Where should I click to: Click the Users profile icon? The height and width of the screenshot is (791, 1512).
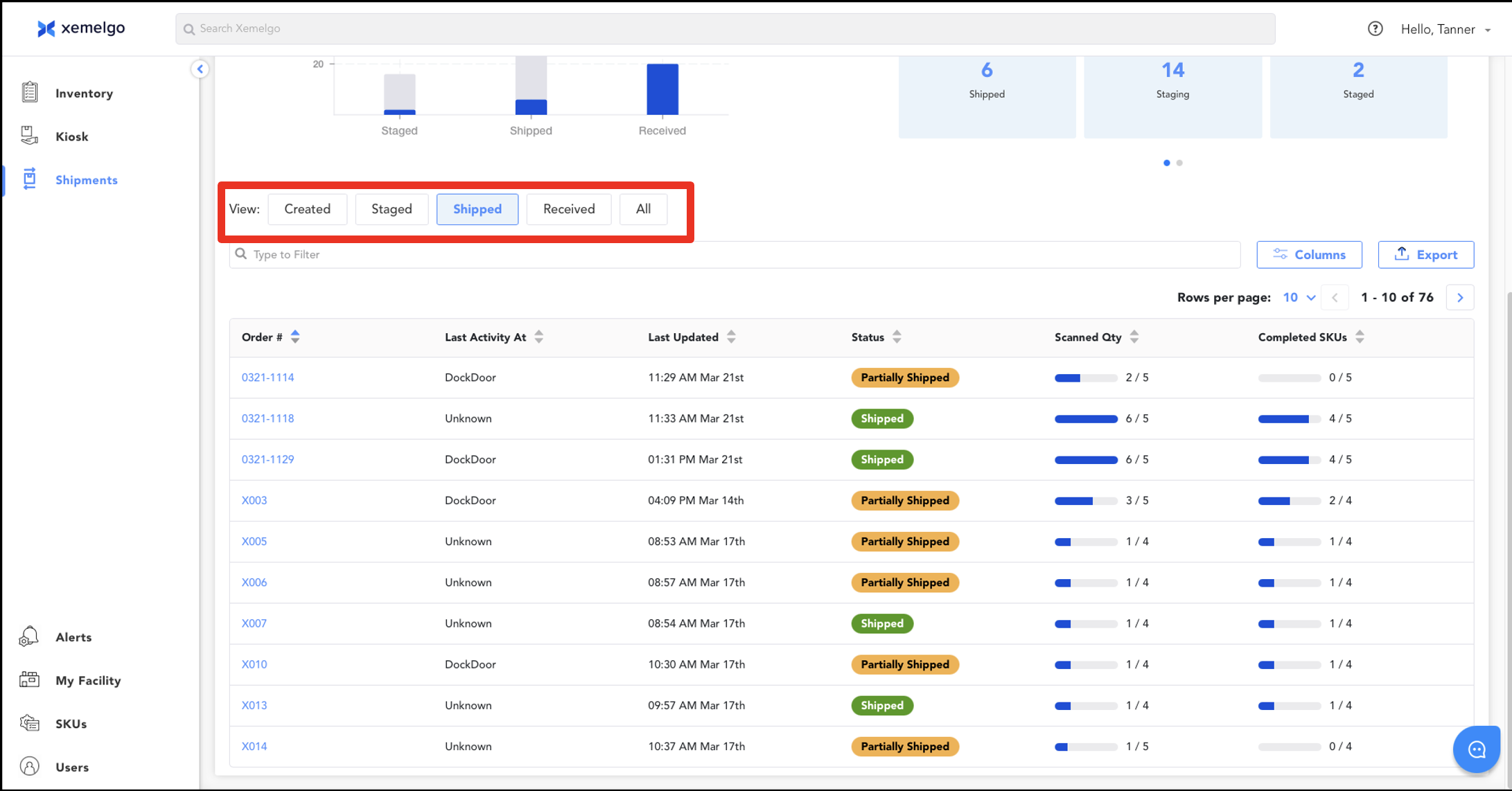pos(29,766)
